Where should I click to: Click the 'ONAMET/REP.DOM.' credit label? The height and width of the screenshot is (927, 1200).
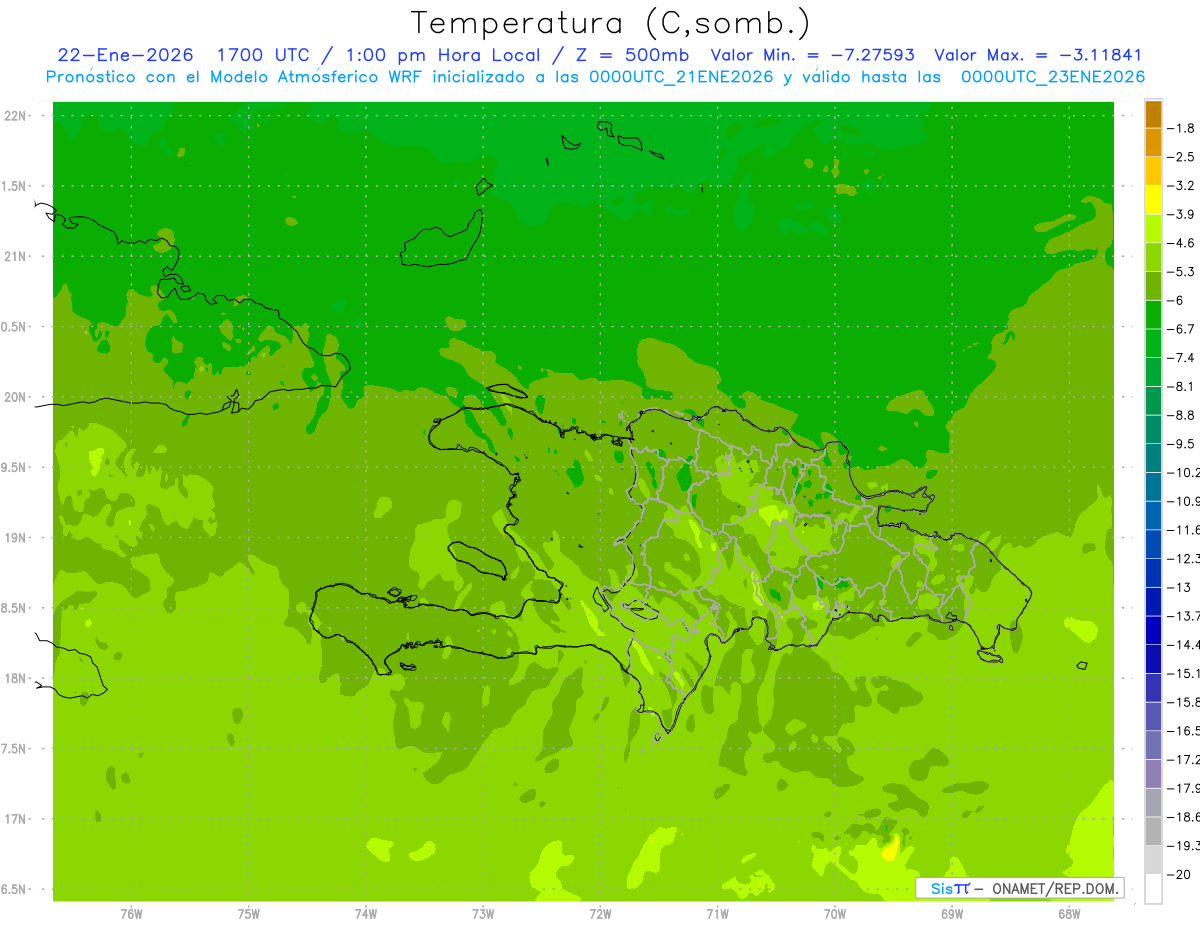coord(1053,888)
